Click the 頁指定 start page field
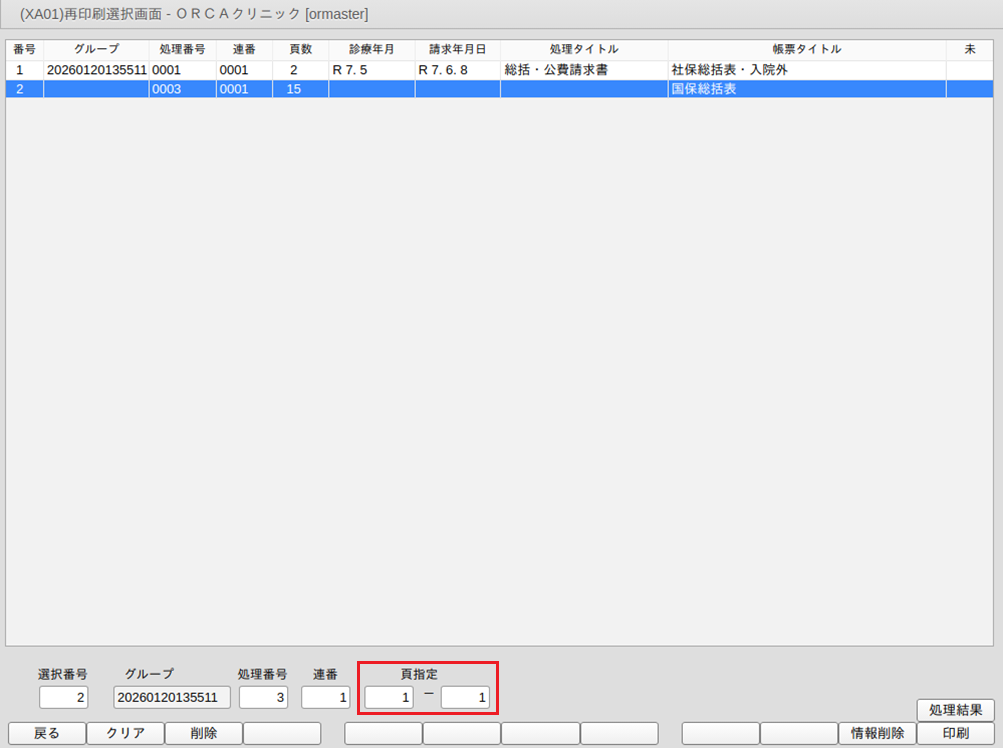Screen dimensions: 1003x748 [389, 697]
